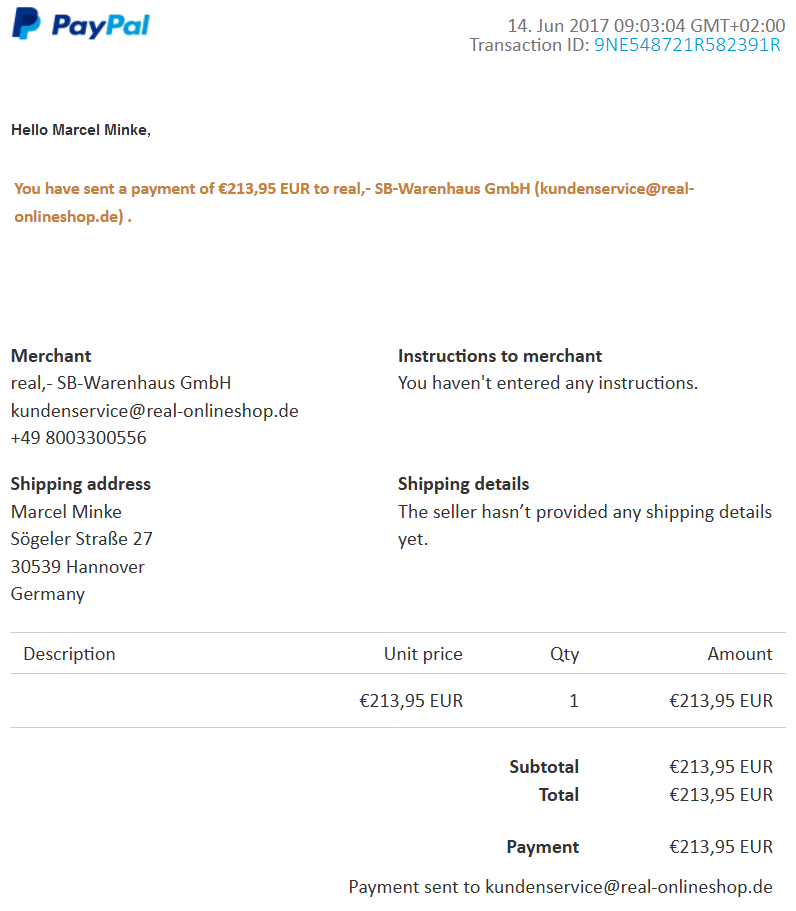
Task: Click merchant phone number +49 8003300556
Action: (78, 437)
